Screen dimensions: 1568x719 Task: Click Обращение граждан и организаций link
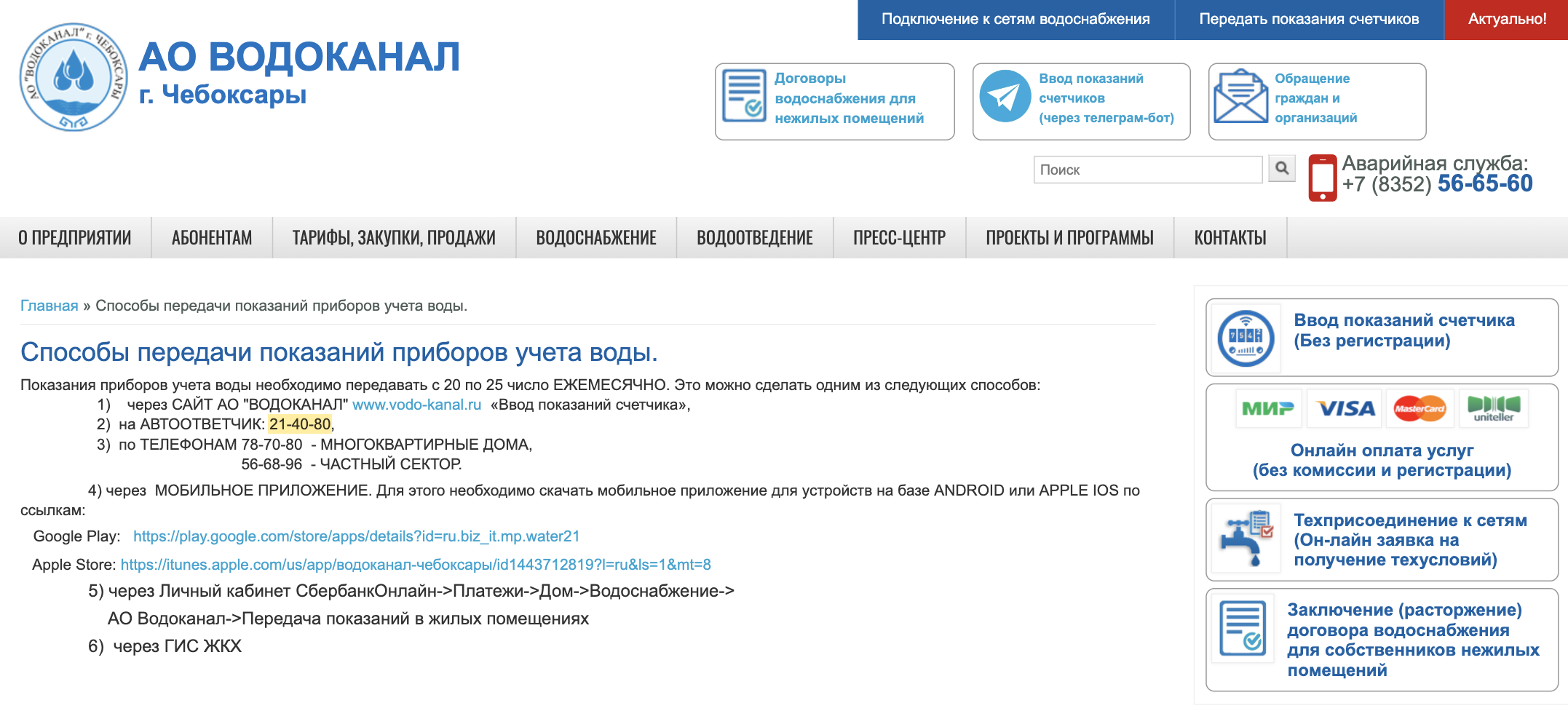1316,98
